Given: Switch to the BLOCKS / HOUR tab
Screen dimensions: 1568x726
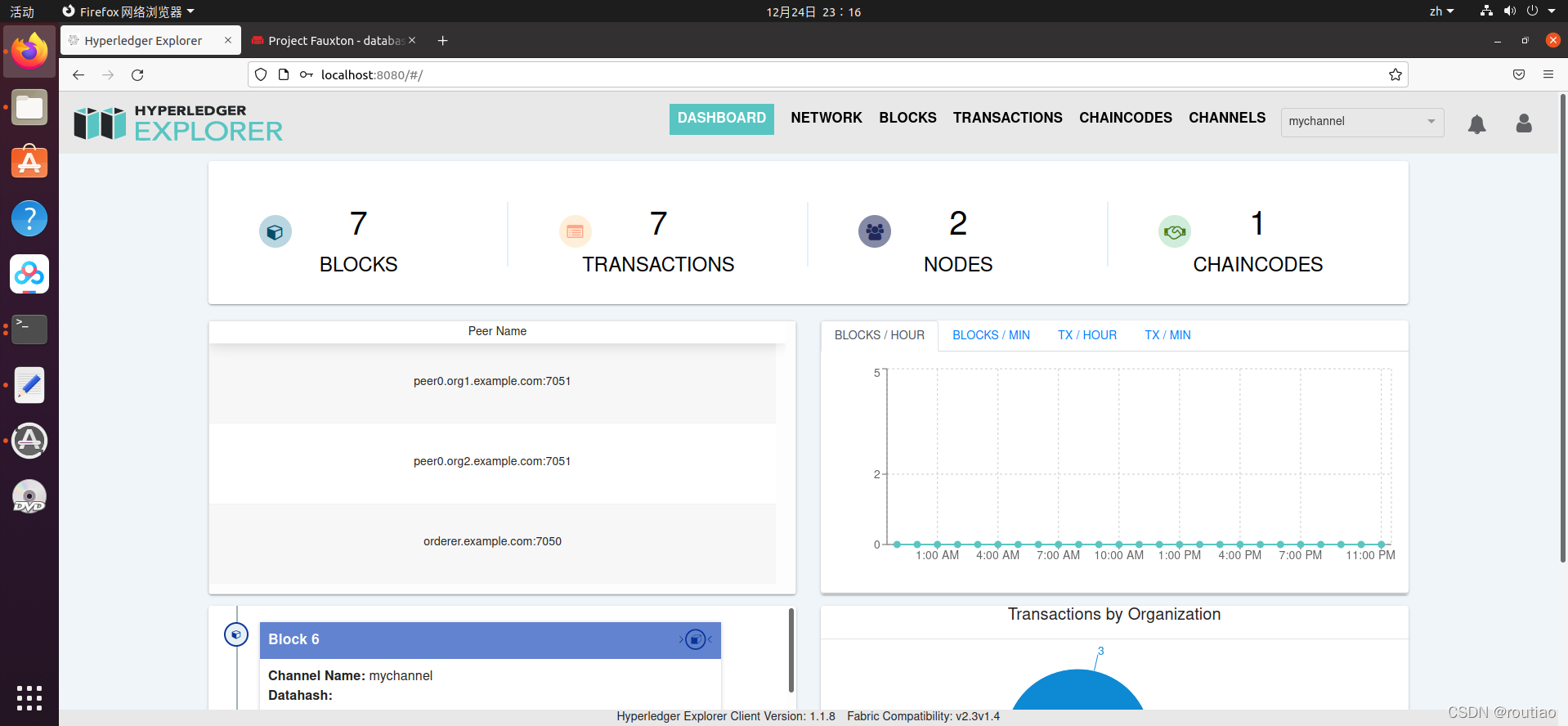Looking at the screenshot, I should click(880, 335).
